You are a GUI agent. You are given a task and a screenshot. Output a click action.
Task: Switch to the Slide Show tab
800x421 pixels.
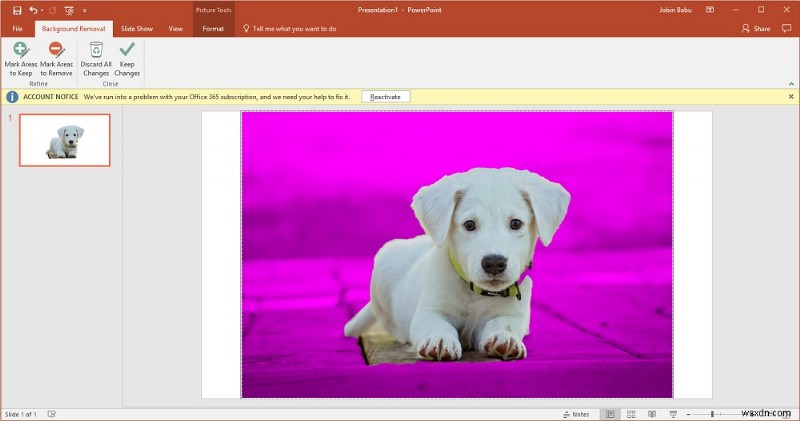137,29
